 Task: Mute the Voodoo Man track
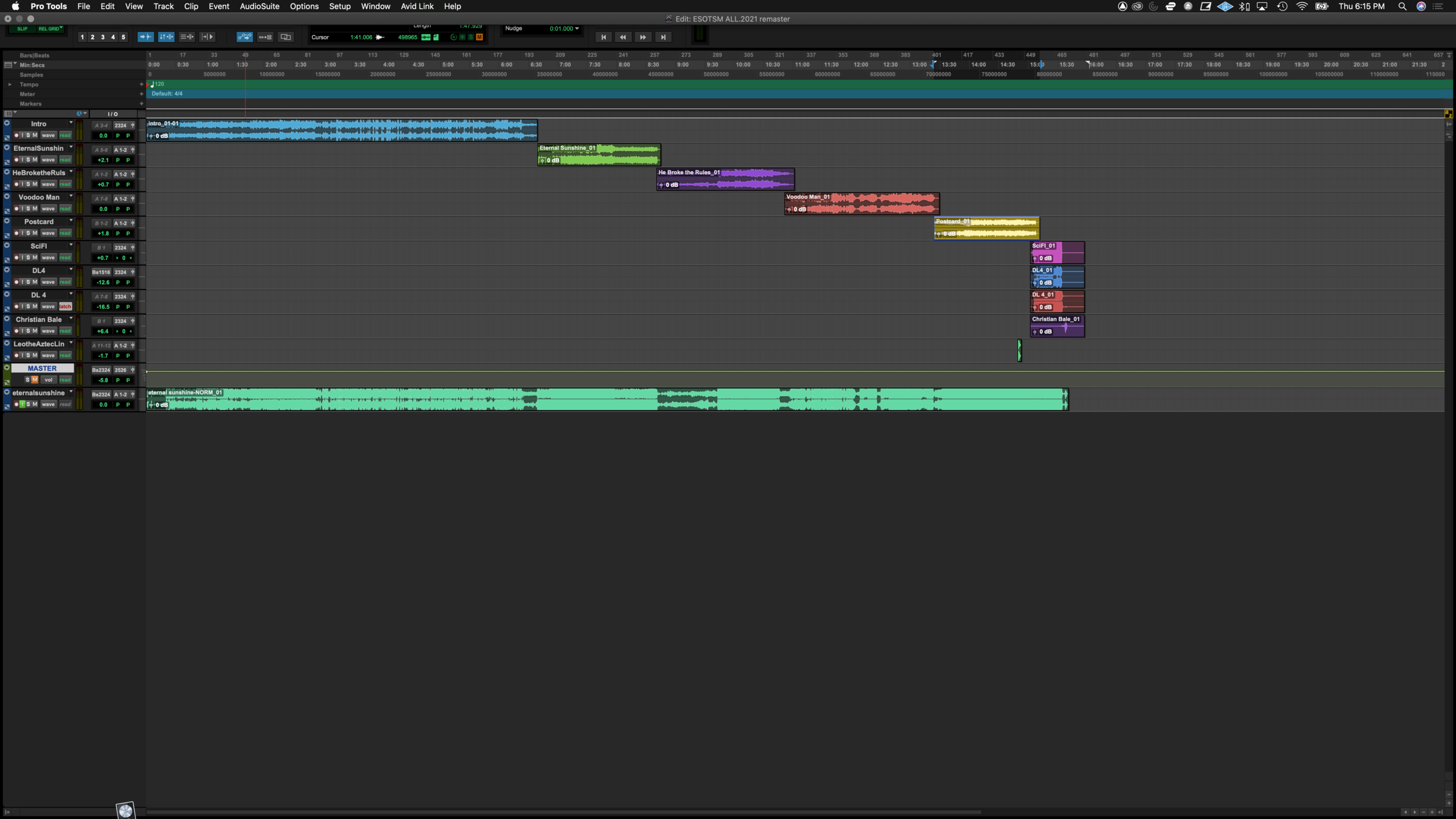[x=35, y=209]
